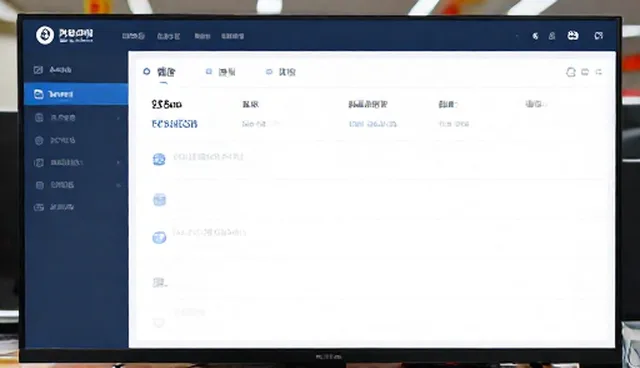Click the circular app logo in header

point(45,35)
